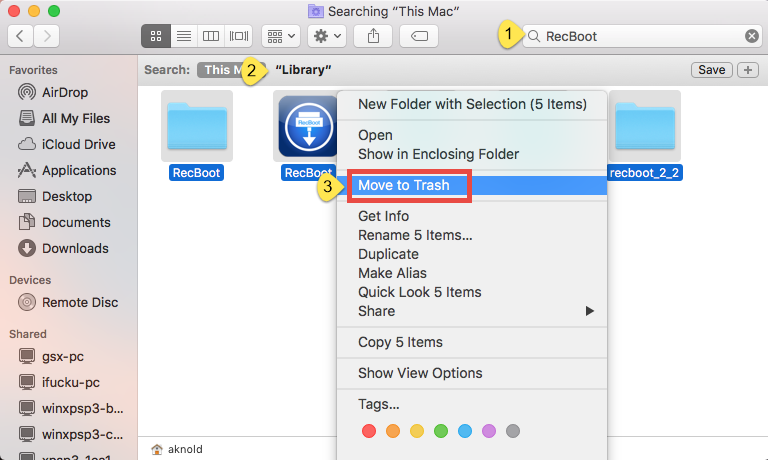The width and height of the screenshot is (768, 460).
Task: Click the Favorites sidebar heading
Action: click(33, 70)
